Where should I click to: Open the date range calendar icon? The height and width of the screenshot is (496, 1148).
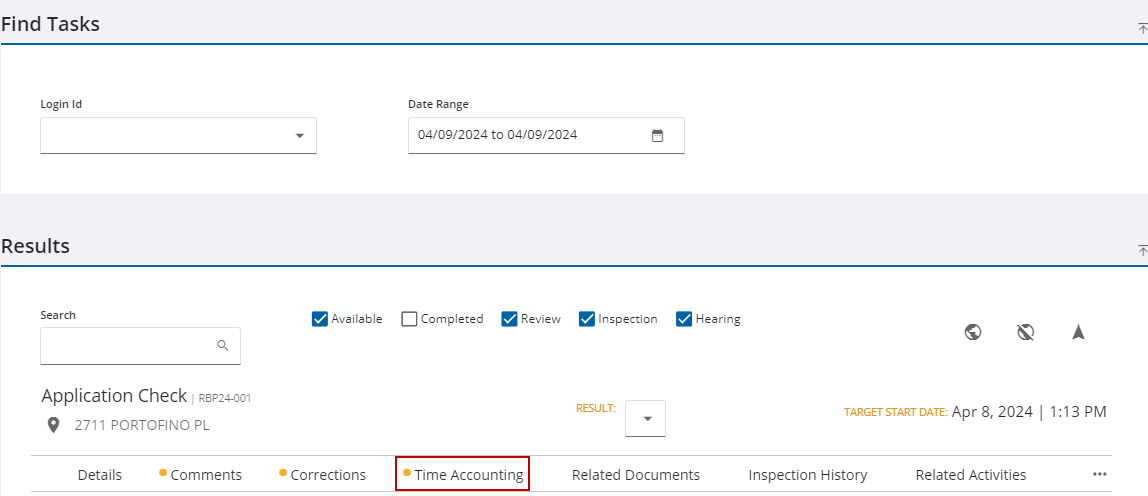pyautogui.click(x=657, y=136)
